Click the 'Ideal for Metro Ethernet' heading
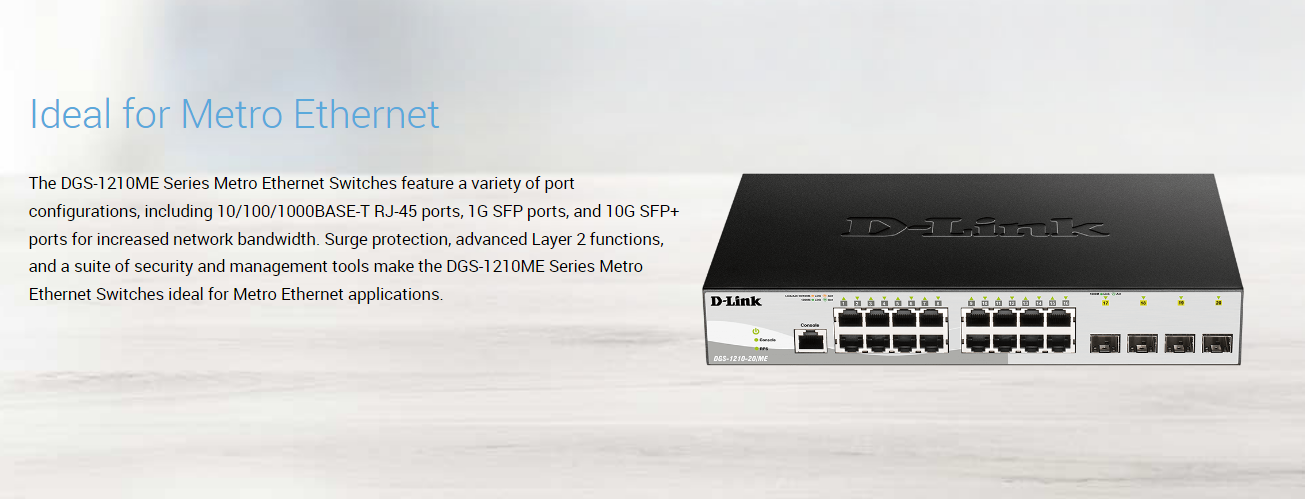 click(234, 114)
